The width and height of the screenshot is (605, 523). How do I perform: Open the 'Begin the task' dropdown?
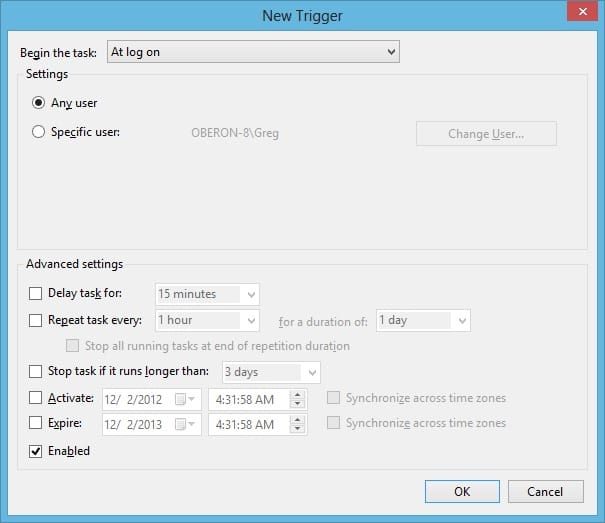click(x=252, y=52)
